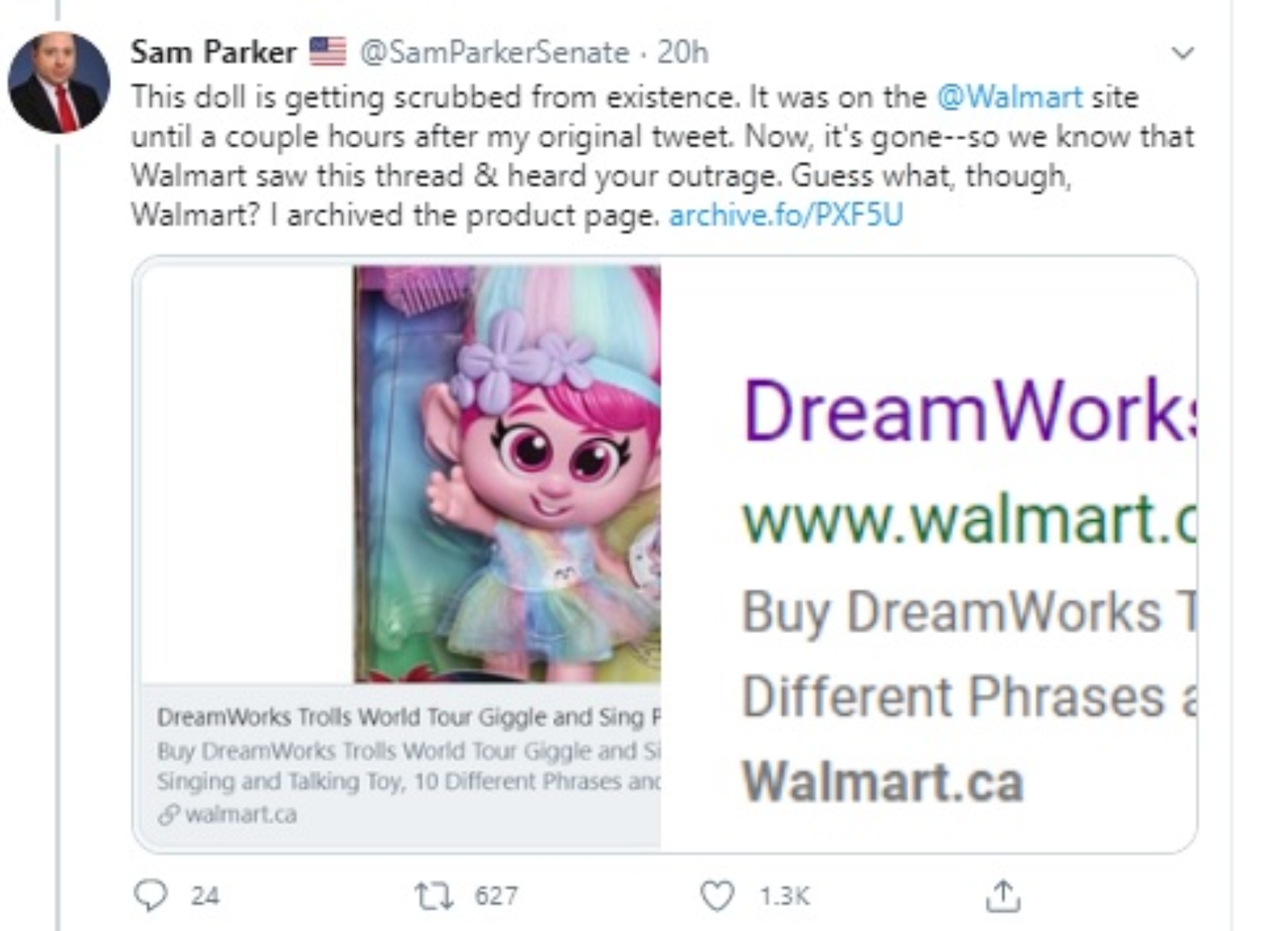
Task: Open Sam Parker's profile avatar
Action: [59, 82]
